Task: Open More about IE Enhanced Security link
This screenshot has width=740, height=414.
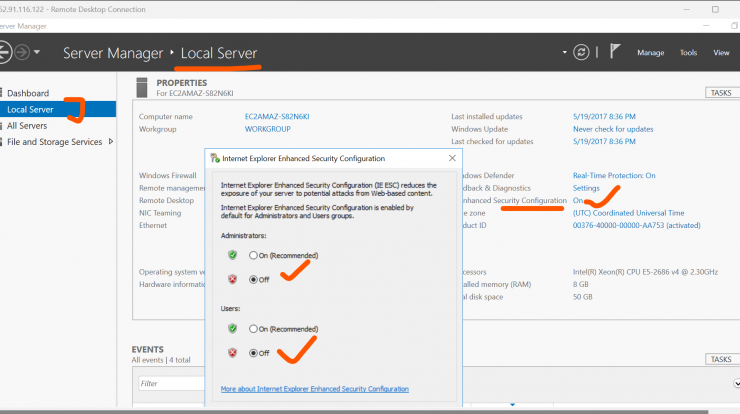Action: (315, 389)
